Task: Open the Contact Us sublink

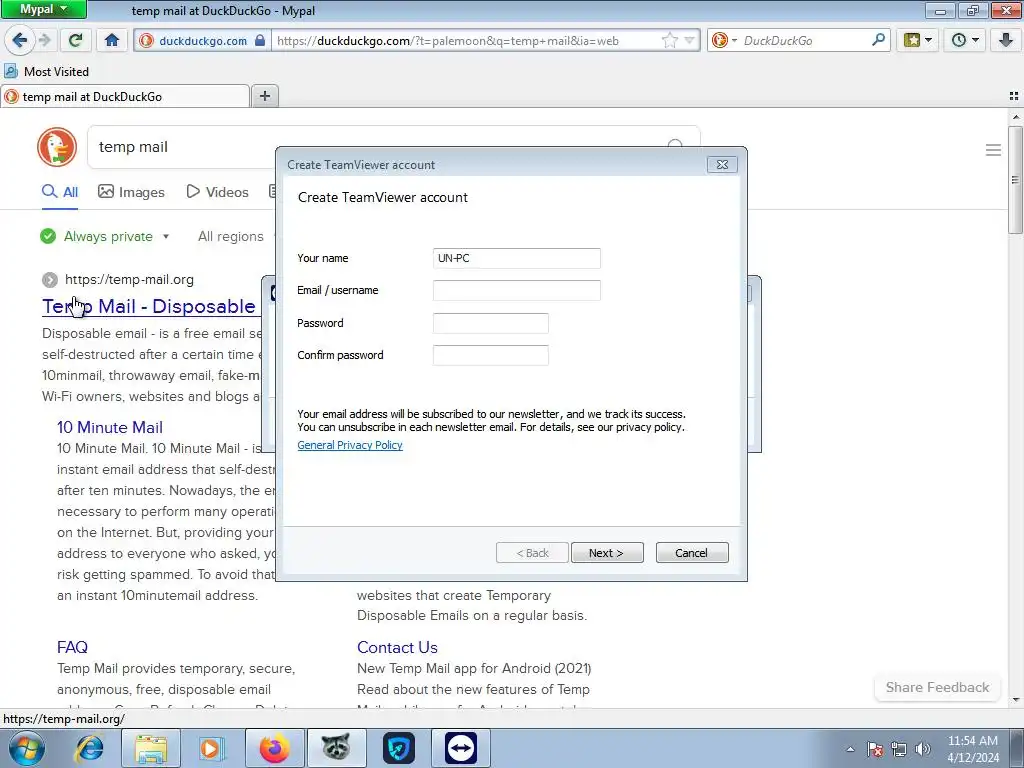Action: 397,647
